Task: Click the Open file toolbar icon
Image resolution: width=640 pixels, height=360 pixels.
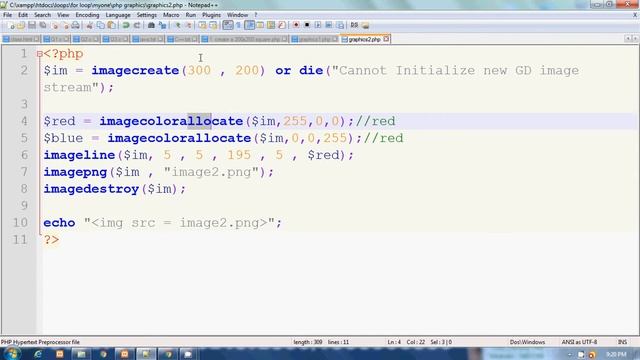Action: [x=21, y=25]
